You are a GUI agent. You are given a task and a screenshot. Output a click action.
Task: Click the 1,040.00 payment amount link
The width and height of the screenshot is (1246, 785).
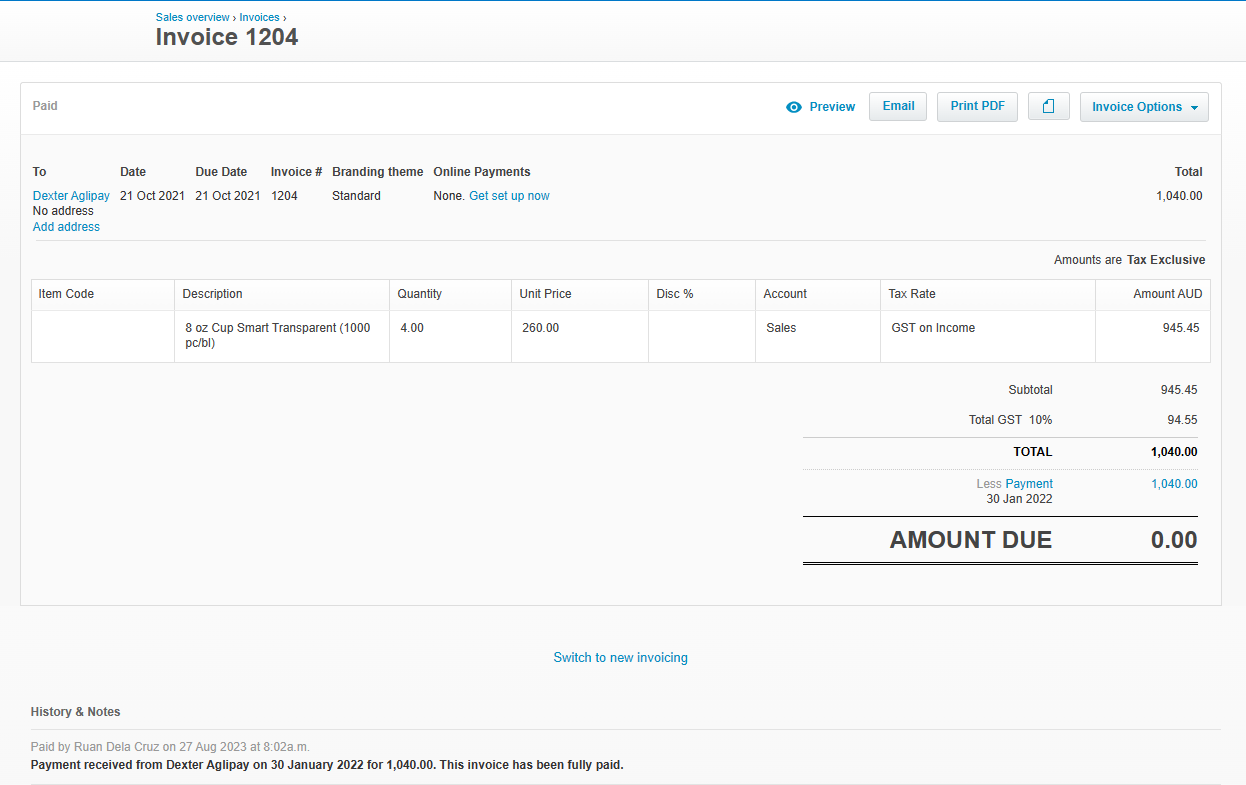click(1174, 484)
